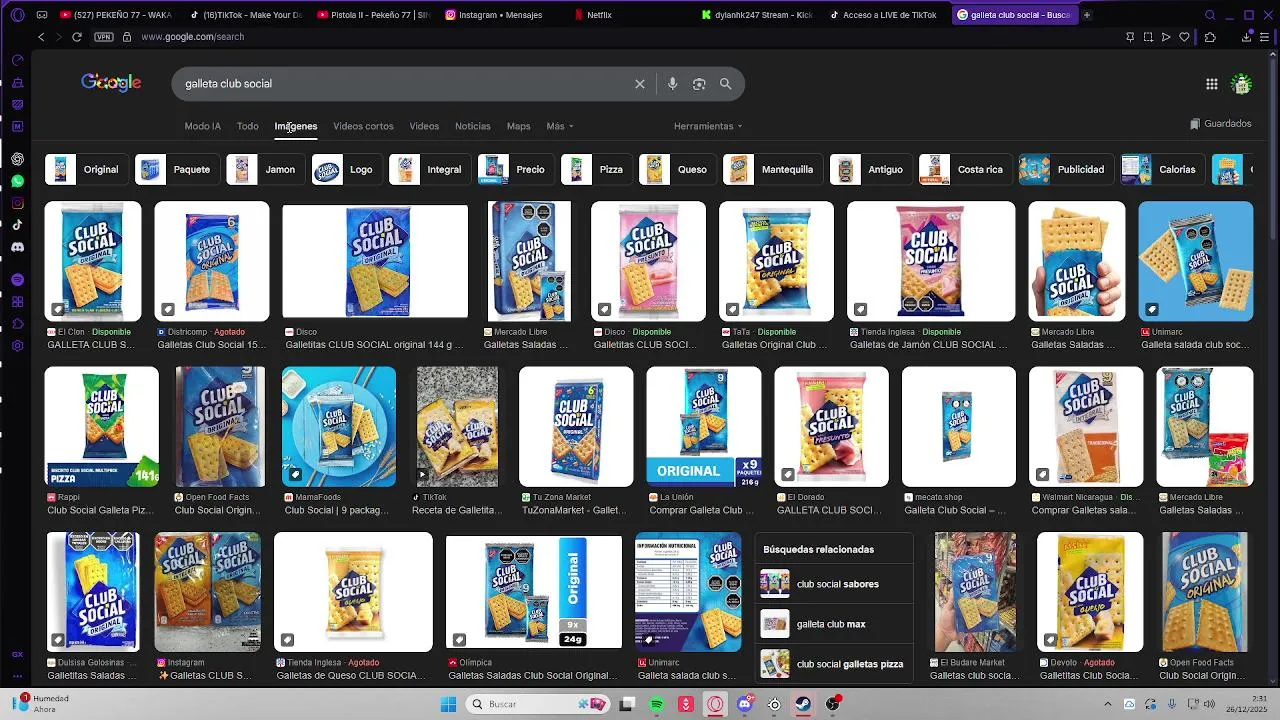Click the Windows Start button
1280x720 pixels.
[x=448, y=704]
